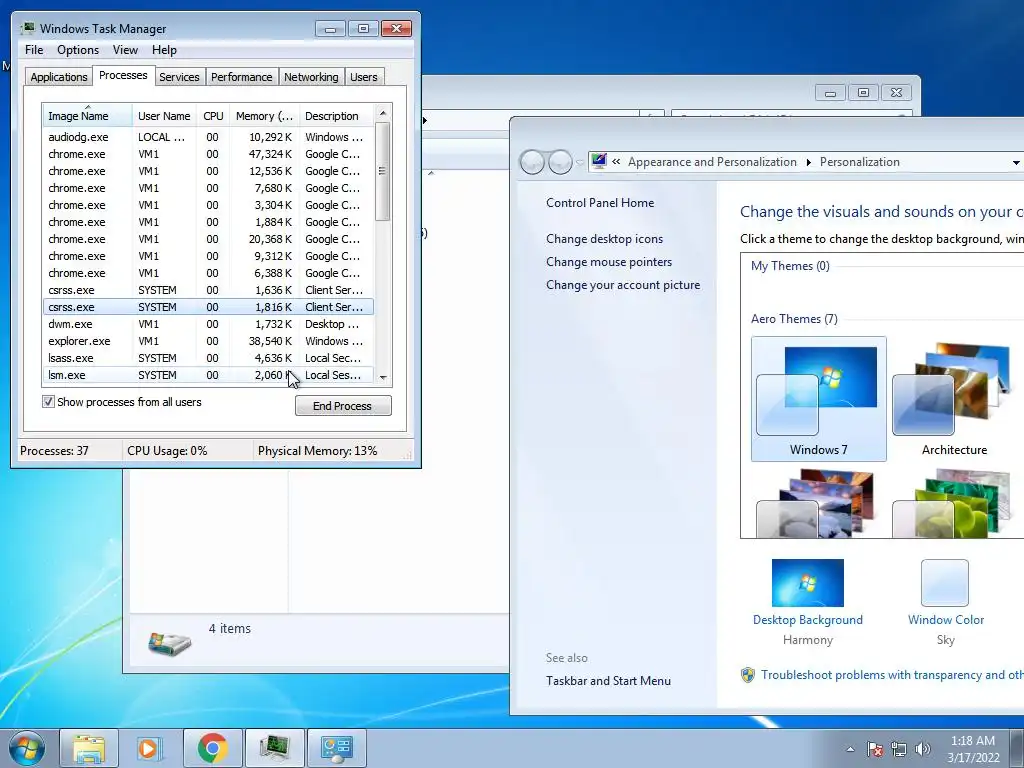The width and height of the screenshot is (1024, 768).
Task: Open Troubleshoot problems with transparency link
Action: pyautogui.click(x=892, y=675)
